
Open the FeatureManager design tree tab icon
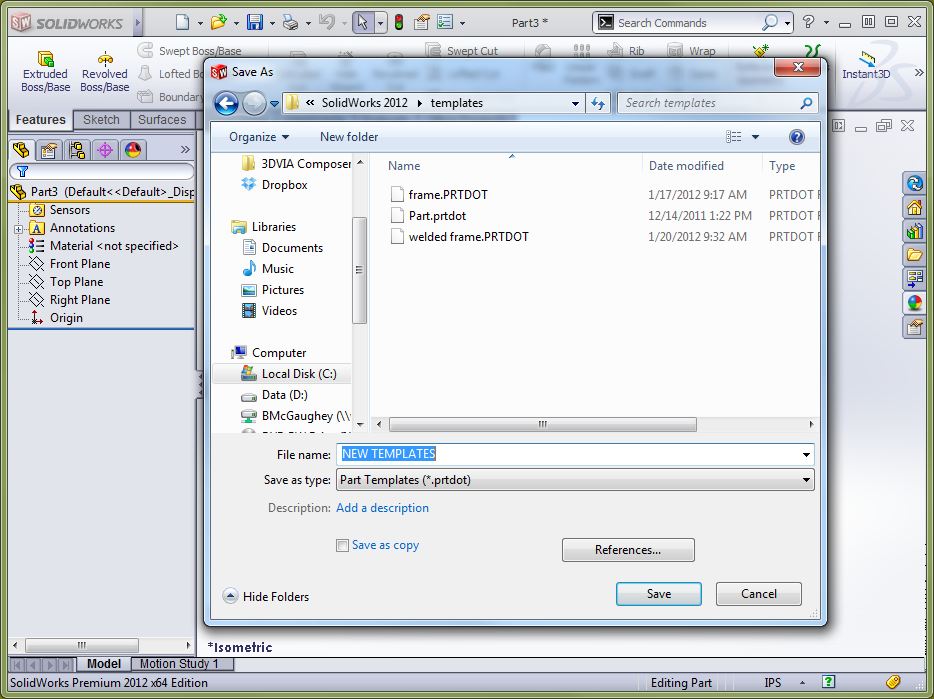click(21, 150)
